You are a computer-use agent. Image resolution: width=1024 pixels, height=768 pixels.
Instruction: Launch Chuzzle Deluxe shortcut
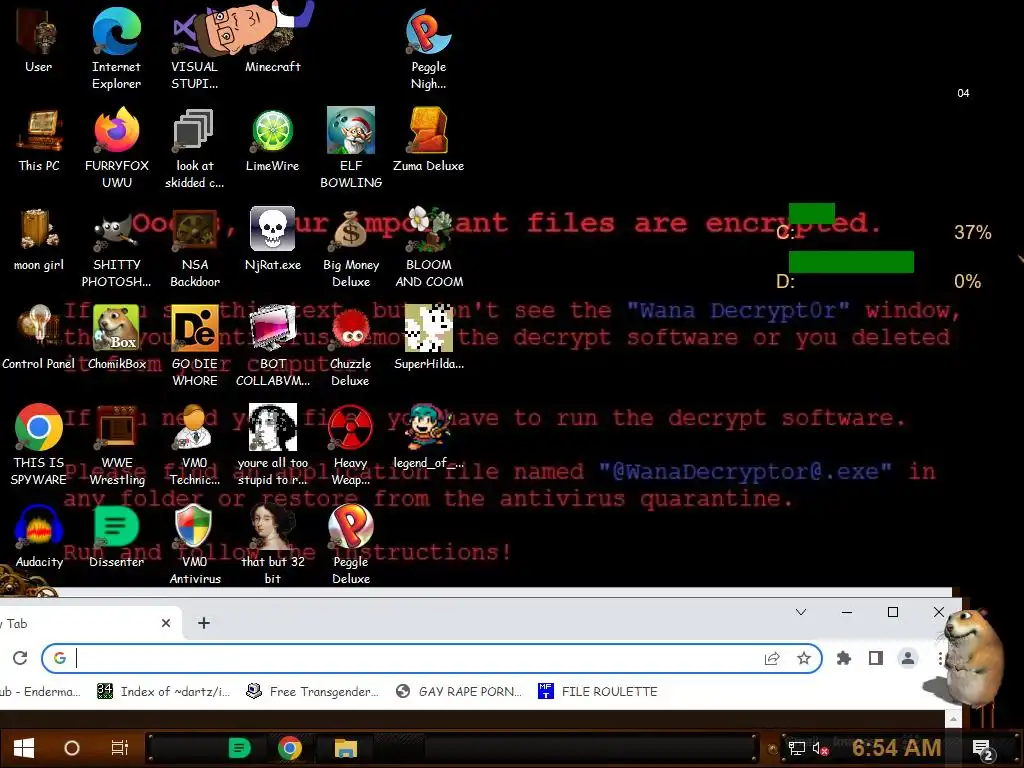tap(351, 345)
